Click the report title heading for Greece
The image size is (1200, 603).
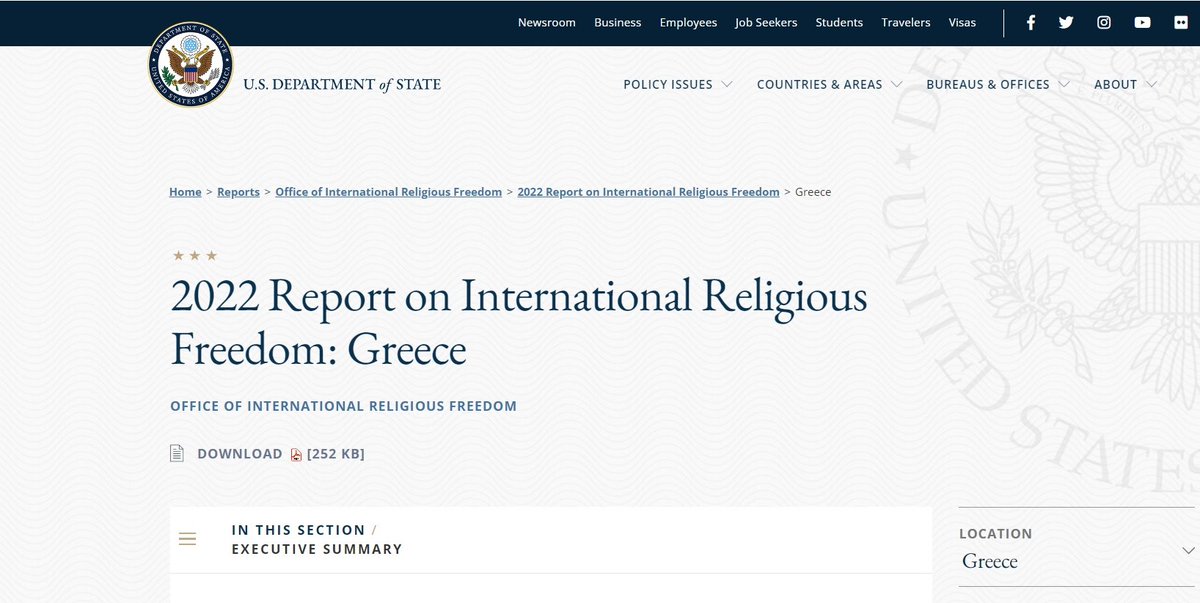pyautogui.click(x=519, y=322)
